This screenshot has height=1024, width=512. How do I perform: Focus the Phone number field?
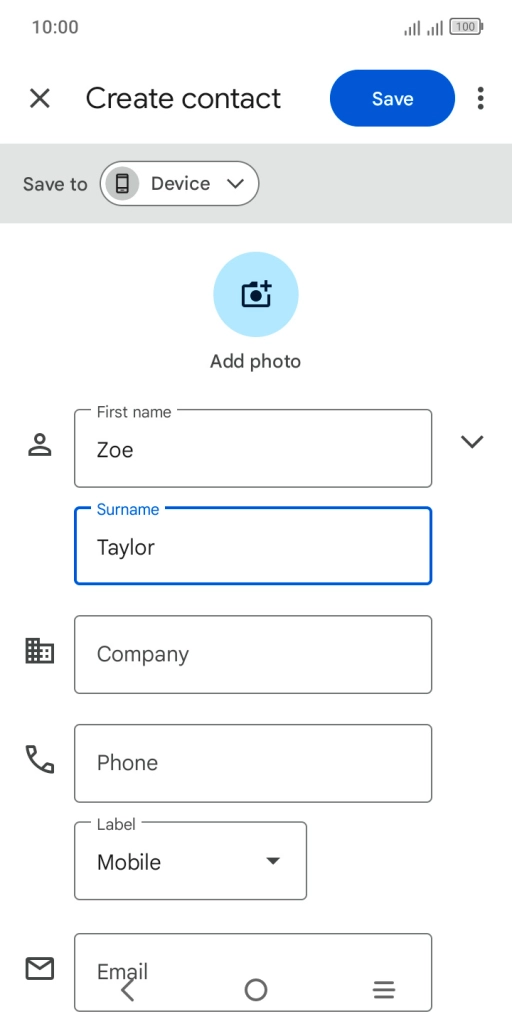point(253,763)
